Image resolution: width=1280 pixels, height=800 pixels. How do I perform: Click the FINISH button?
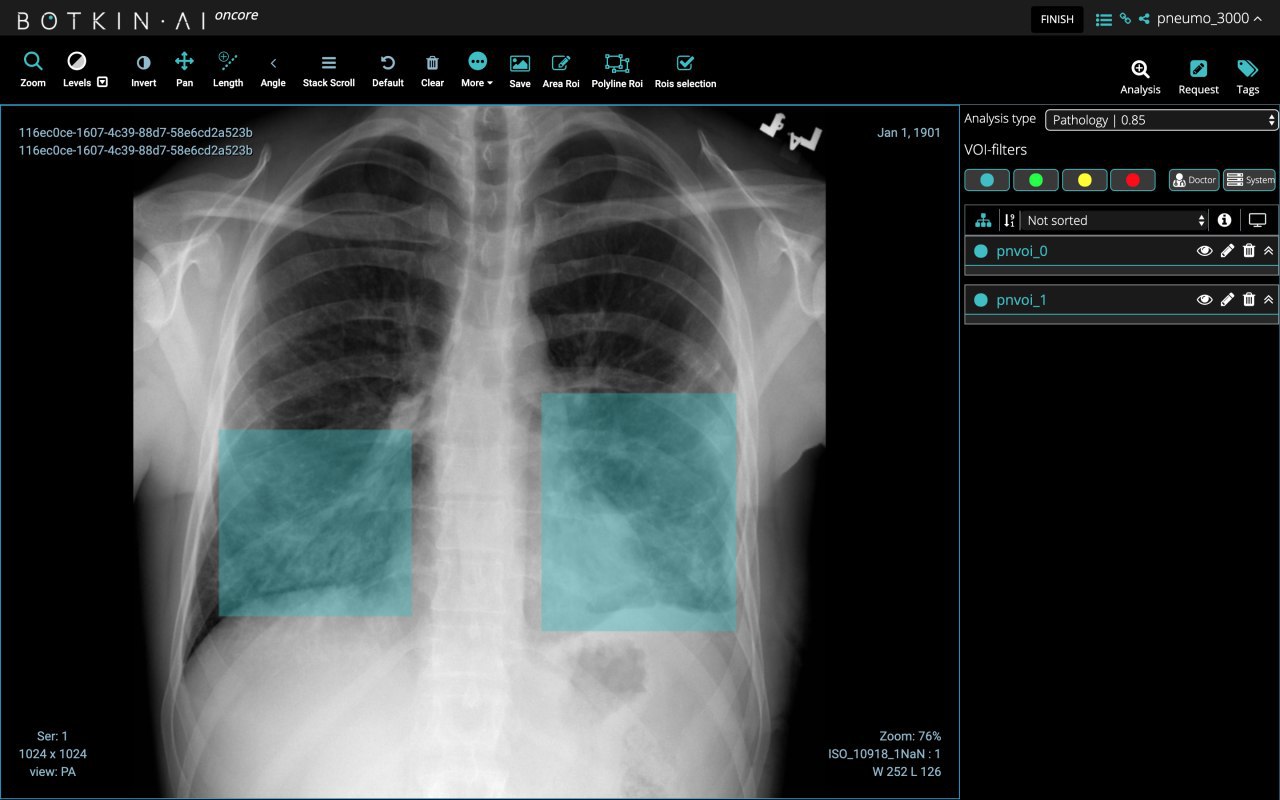point(1057,19)
